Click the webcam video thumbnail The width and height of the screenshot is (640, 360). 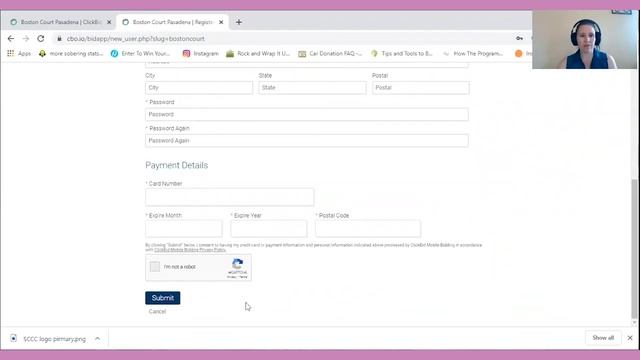pos(584,40)
